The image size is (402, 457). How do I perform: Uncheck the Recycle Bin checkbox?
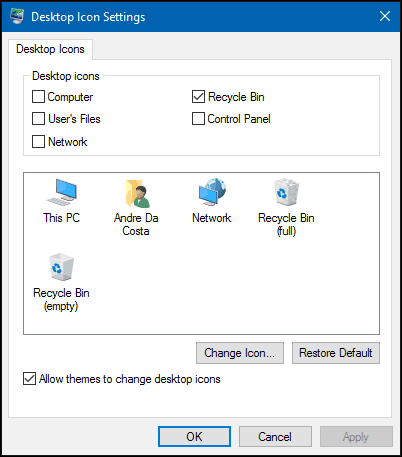198,97
